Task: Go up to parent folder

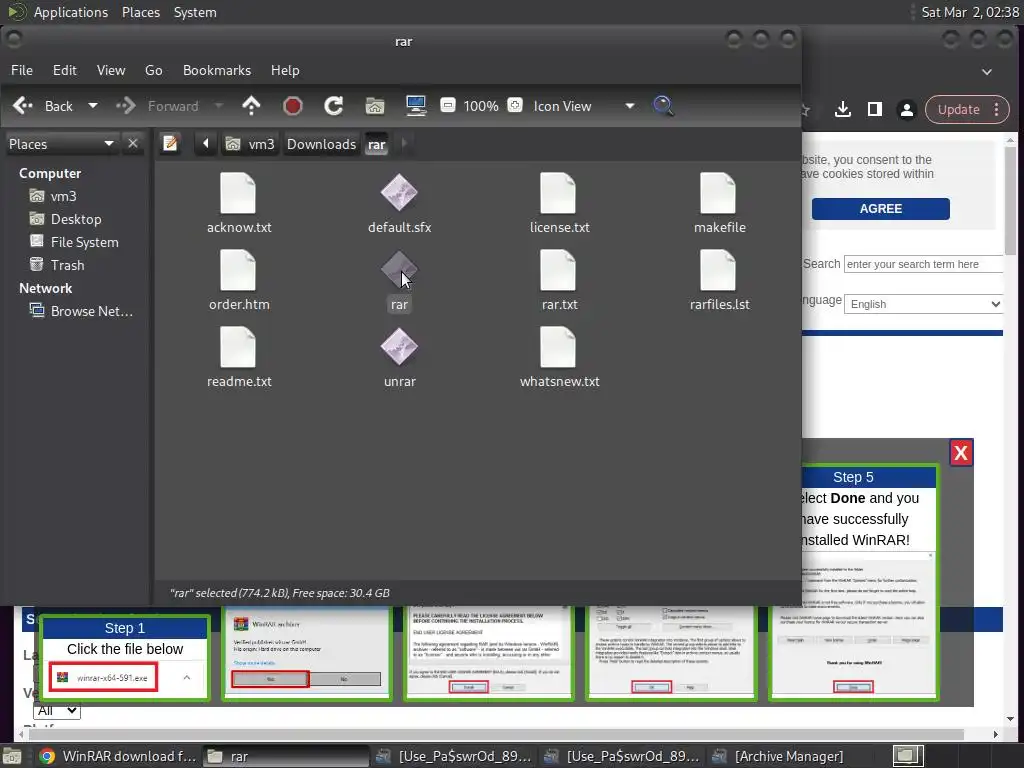Action: pyautogui.click(x=251, y=106)
